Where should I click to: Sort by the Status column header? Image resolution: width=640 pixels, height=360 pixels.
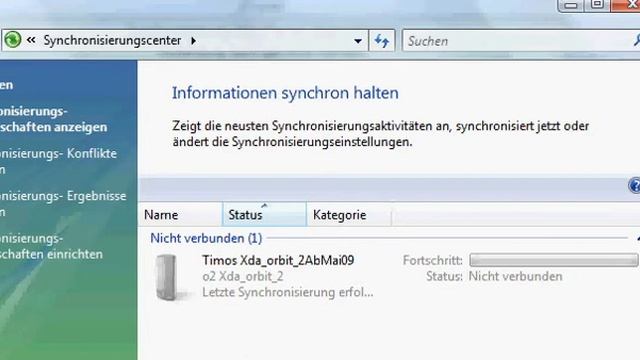click(x=264, y=215)
